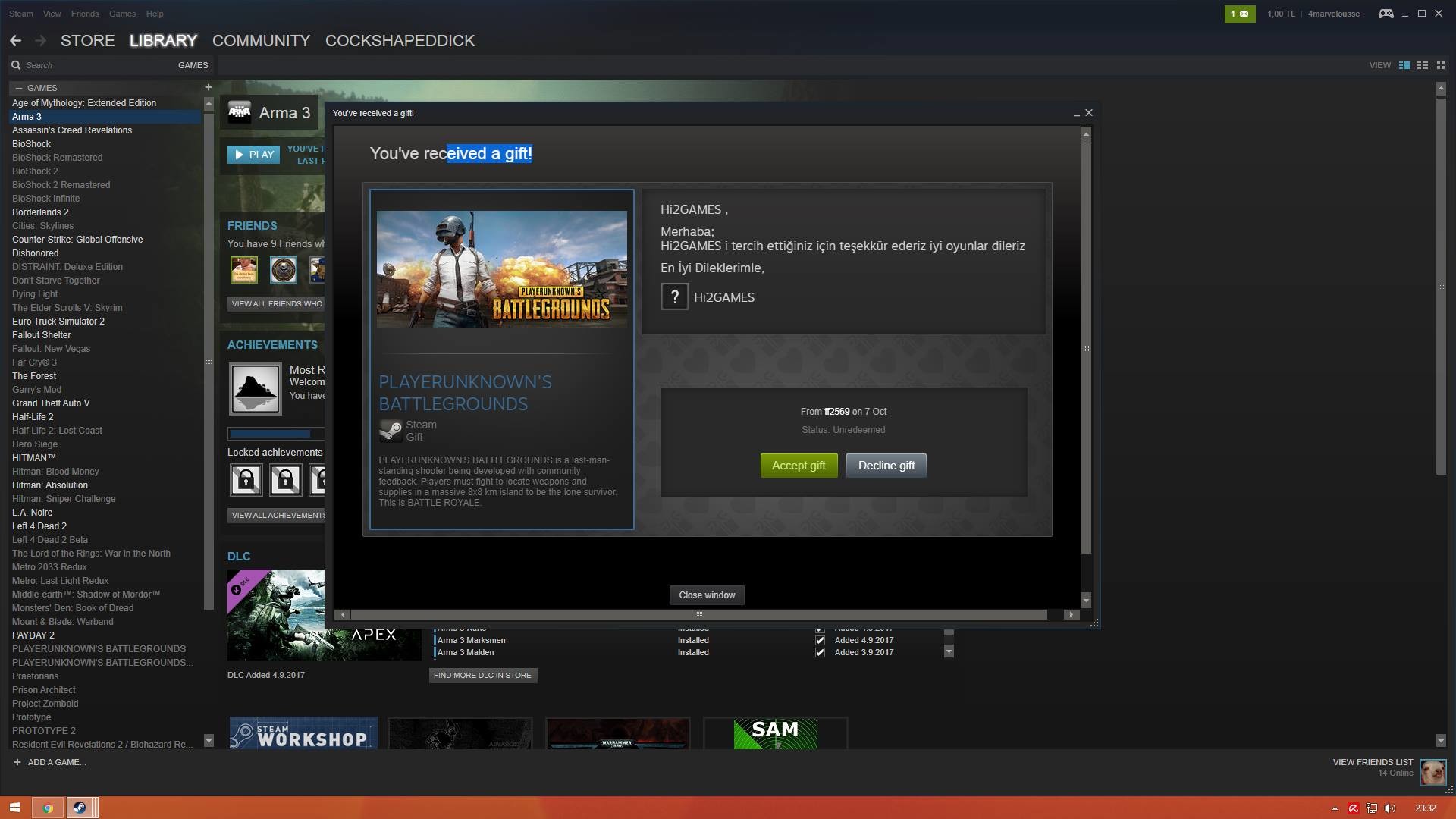Open the Games menu
The width and height of the screenshot is (1456, 819).
[x=122, y=14]
